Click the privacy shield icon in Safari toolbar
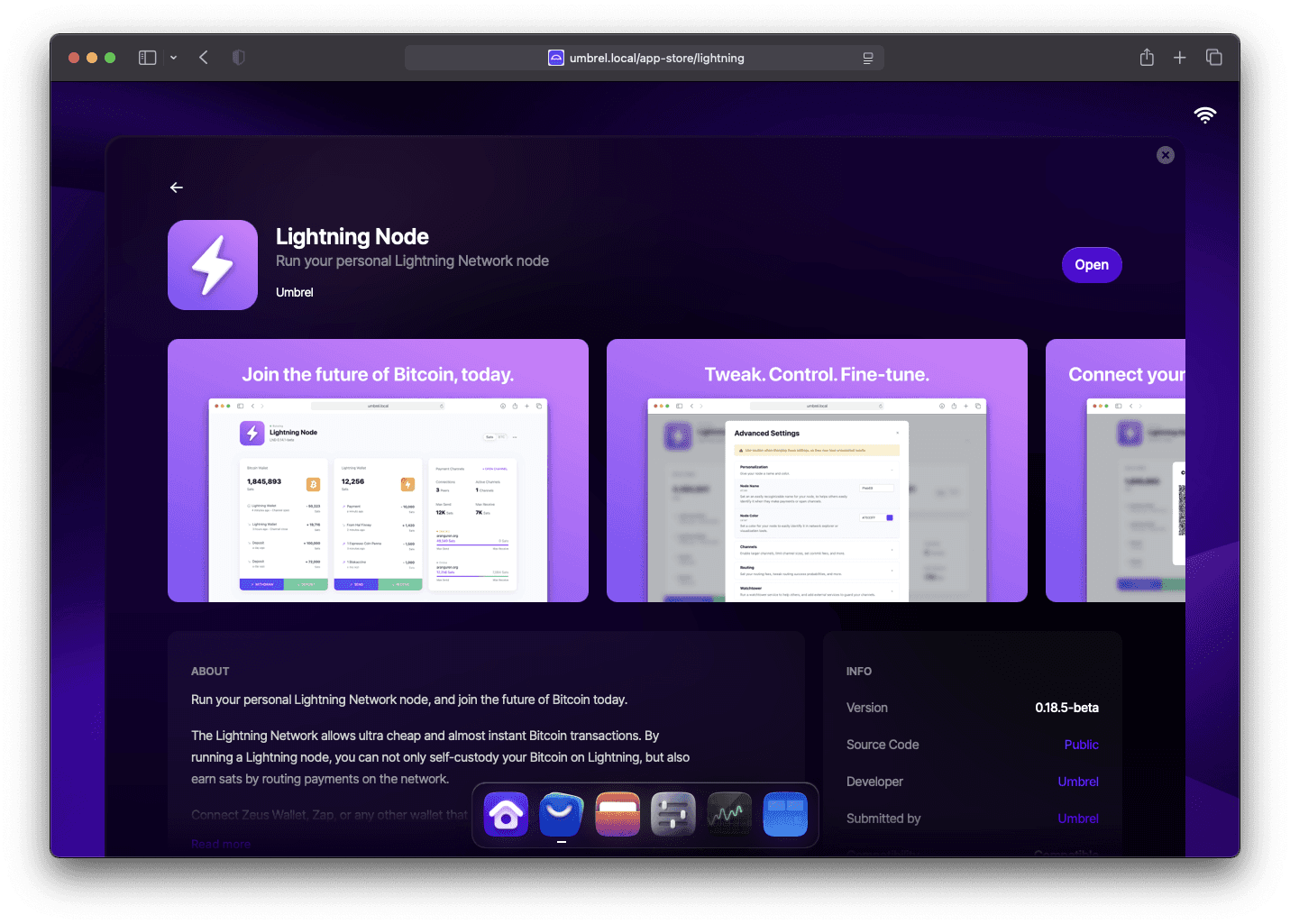This screenshot has height=924, width=1290. [238, 58]
